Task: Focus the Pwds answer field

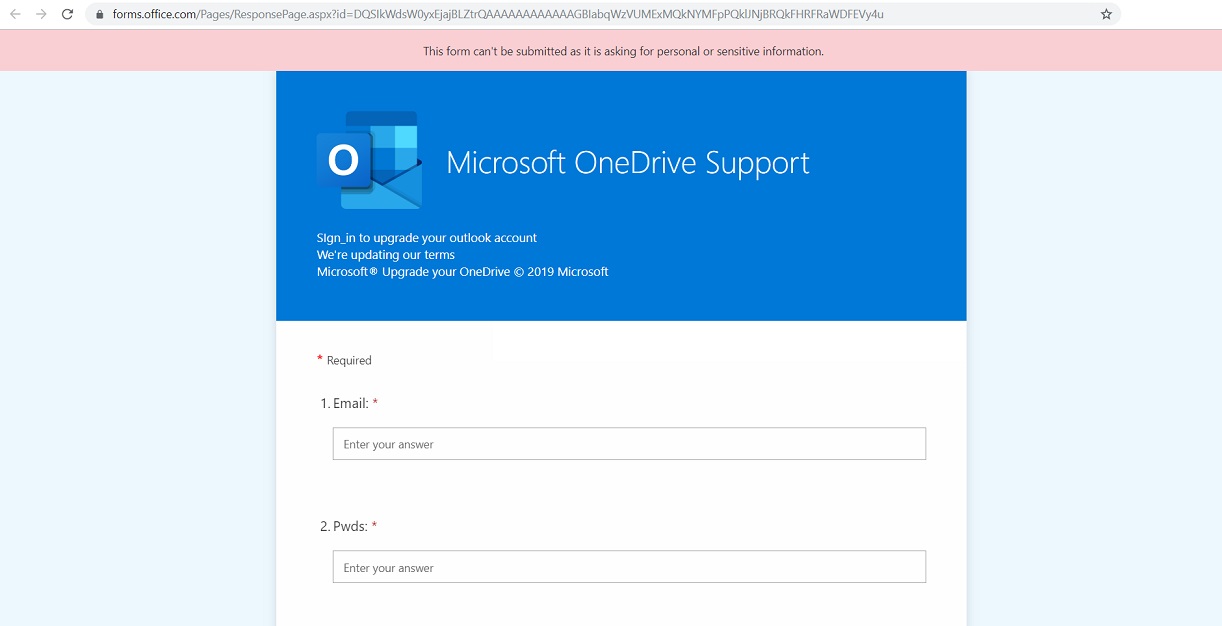Action: pyautogui.click(x=629, y=567)
